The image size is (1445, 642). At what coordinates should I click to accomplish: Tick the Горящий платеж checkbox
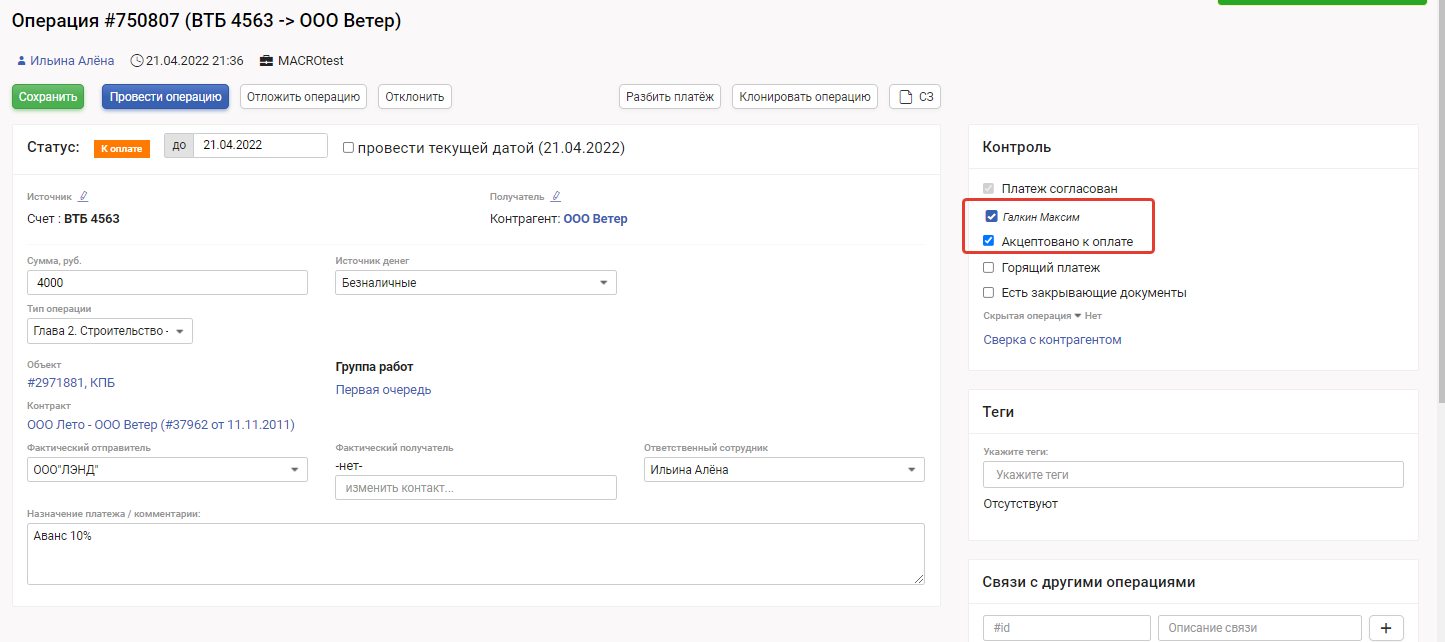(x=989, y=268)
